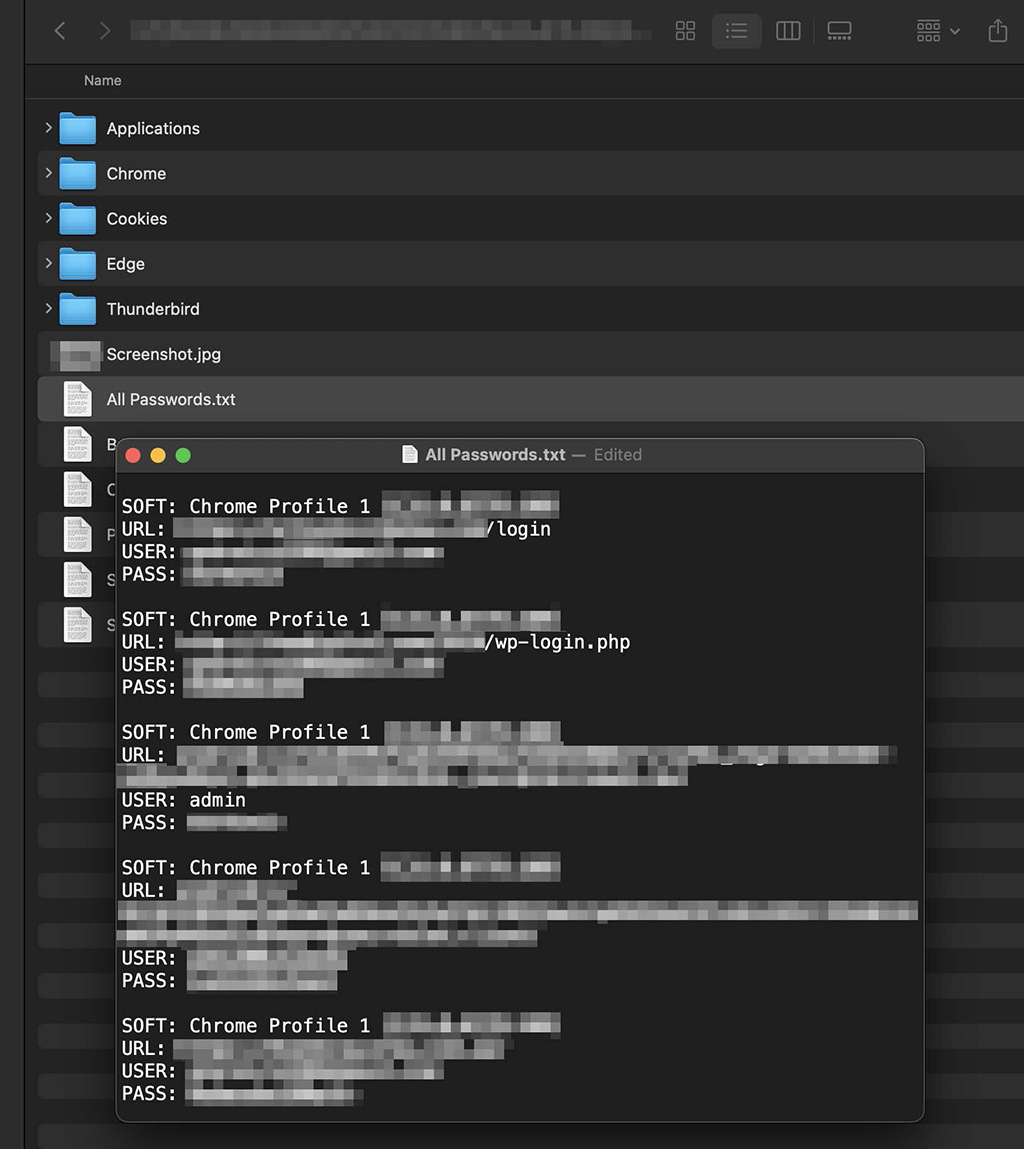Click the Thunderbird folder icon
1024x1149 pixels.
point(77,309)
